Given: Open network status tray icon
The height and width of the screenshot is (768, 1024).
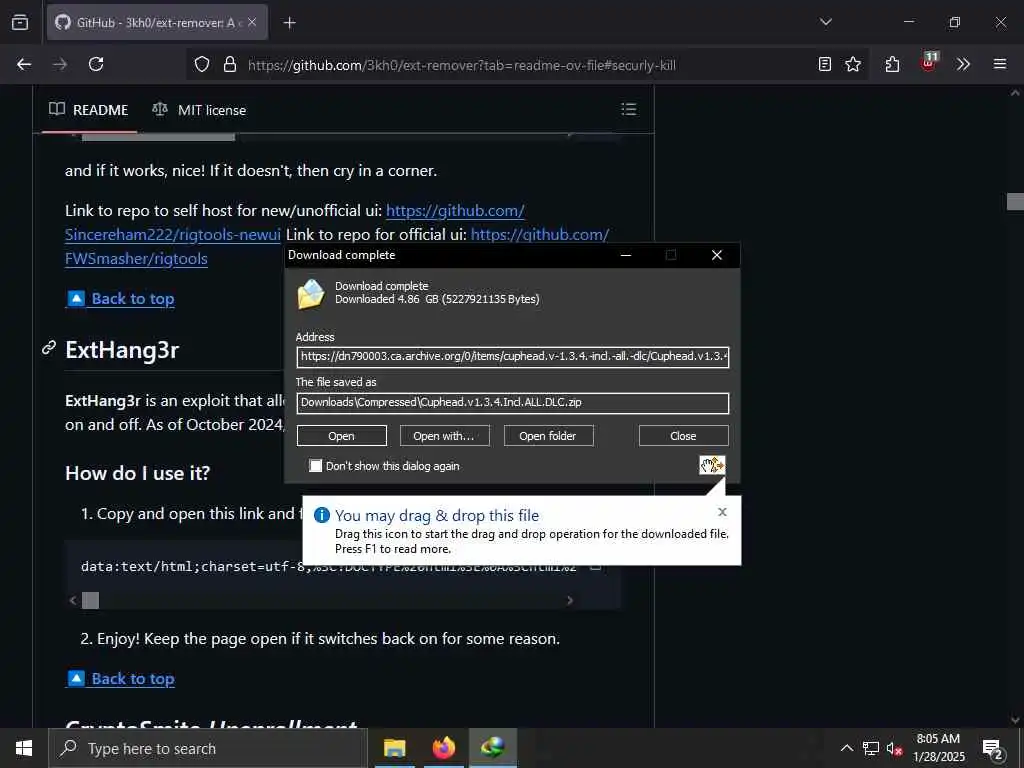Looking at the screenshot, I should pos(871,748).
